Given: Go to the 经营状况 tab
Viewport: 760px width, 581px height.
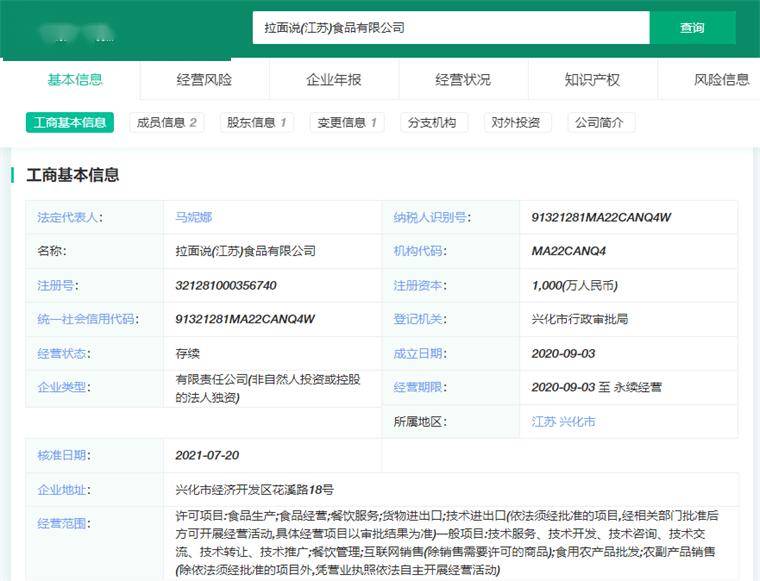Looking at the screenshot, I should (463, 79).
